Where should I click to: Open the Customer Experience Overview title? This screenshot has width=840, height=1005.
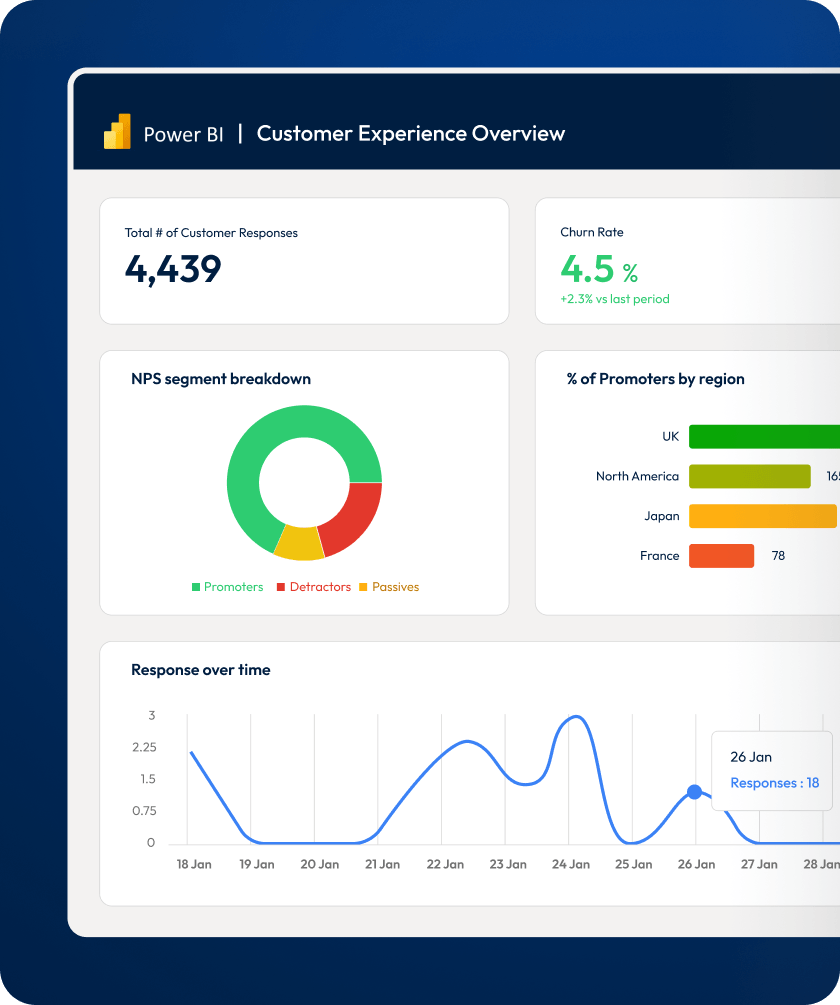[410, 134]
